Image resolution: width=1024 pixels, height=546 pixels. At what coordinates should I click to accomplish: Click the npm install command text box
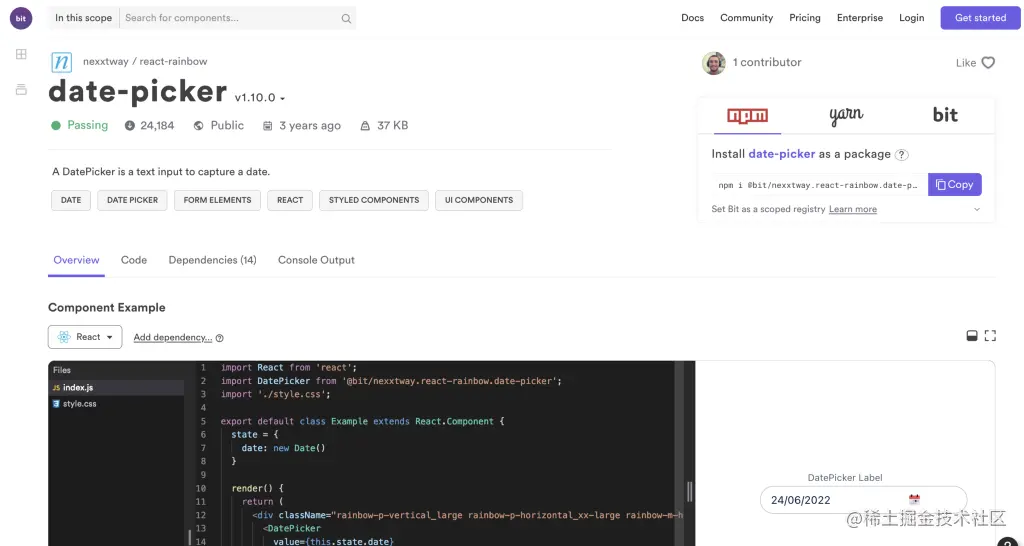coord(820,185)
